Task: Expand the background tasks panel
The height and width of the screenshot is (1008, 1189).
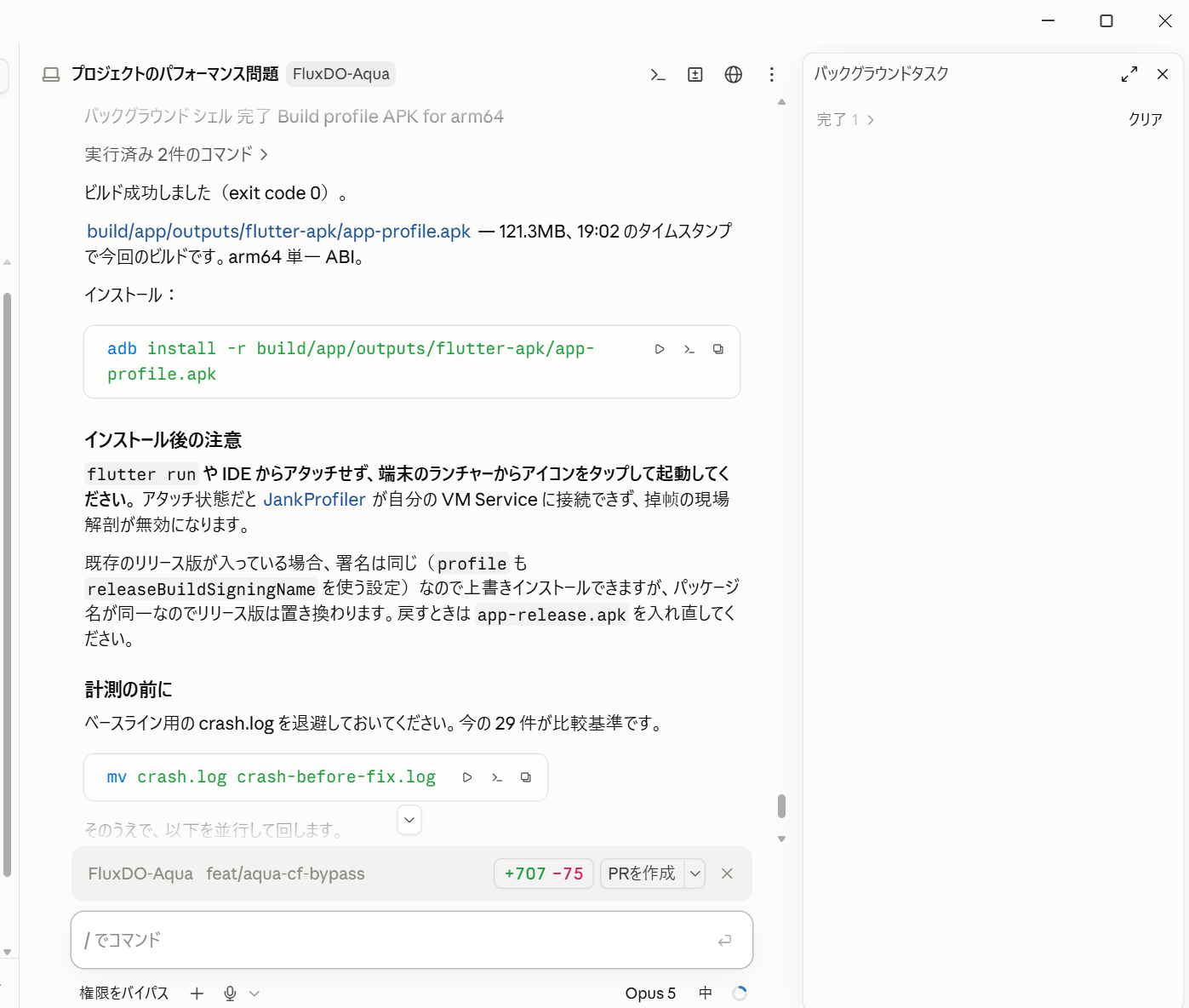Action: 1129,74
